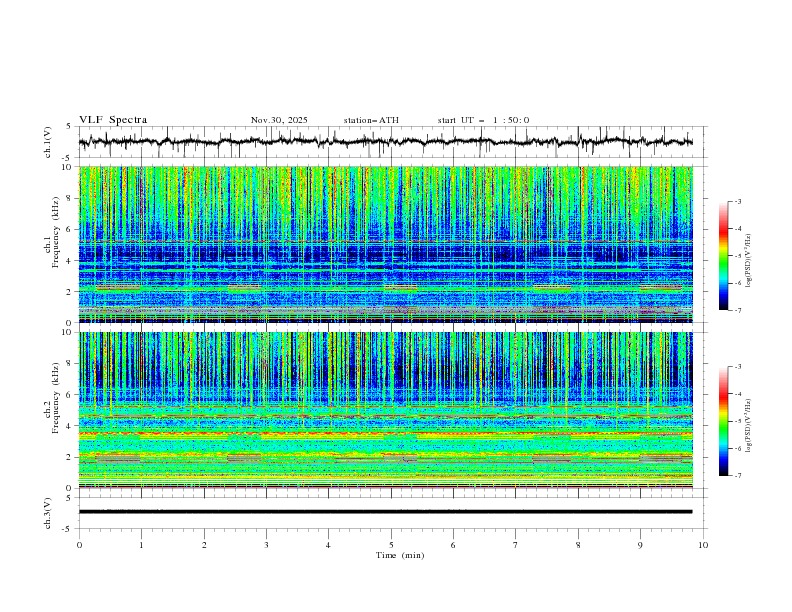Click the 4 kHz tick of ch.2 spectrogram
This screenshot has width=792, height=612.
point(68,426)
